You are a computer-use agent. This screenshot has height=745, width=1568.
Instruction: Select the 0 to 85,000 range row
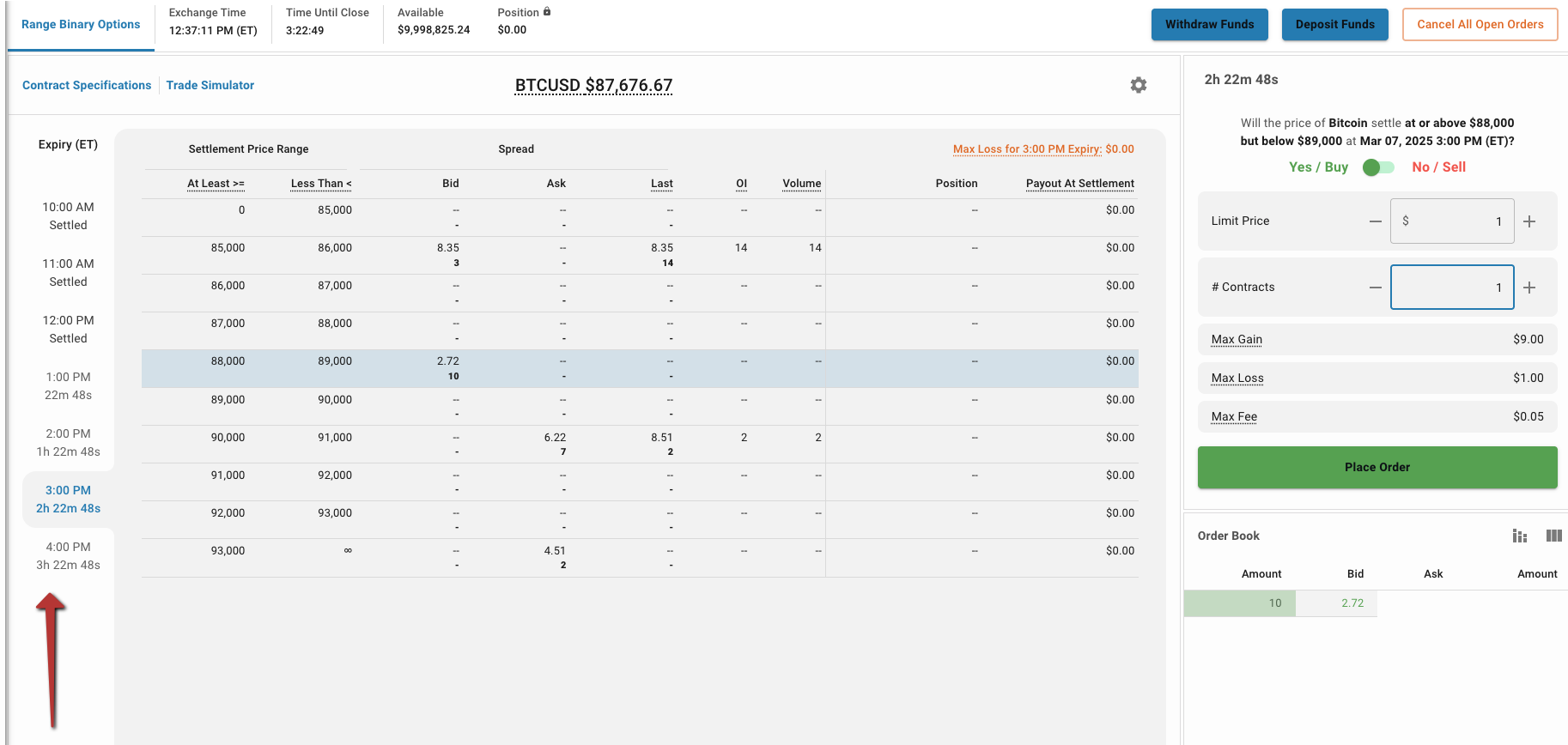640,218
